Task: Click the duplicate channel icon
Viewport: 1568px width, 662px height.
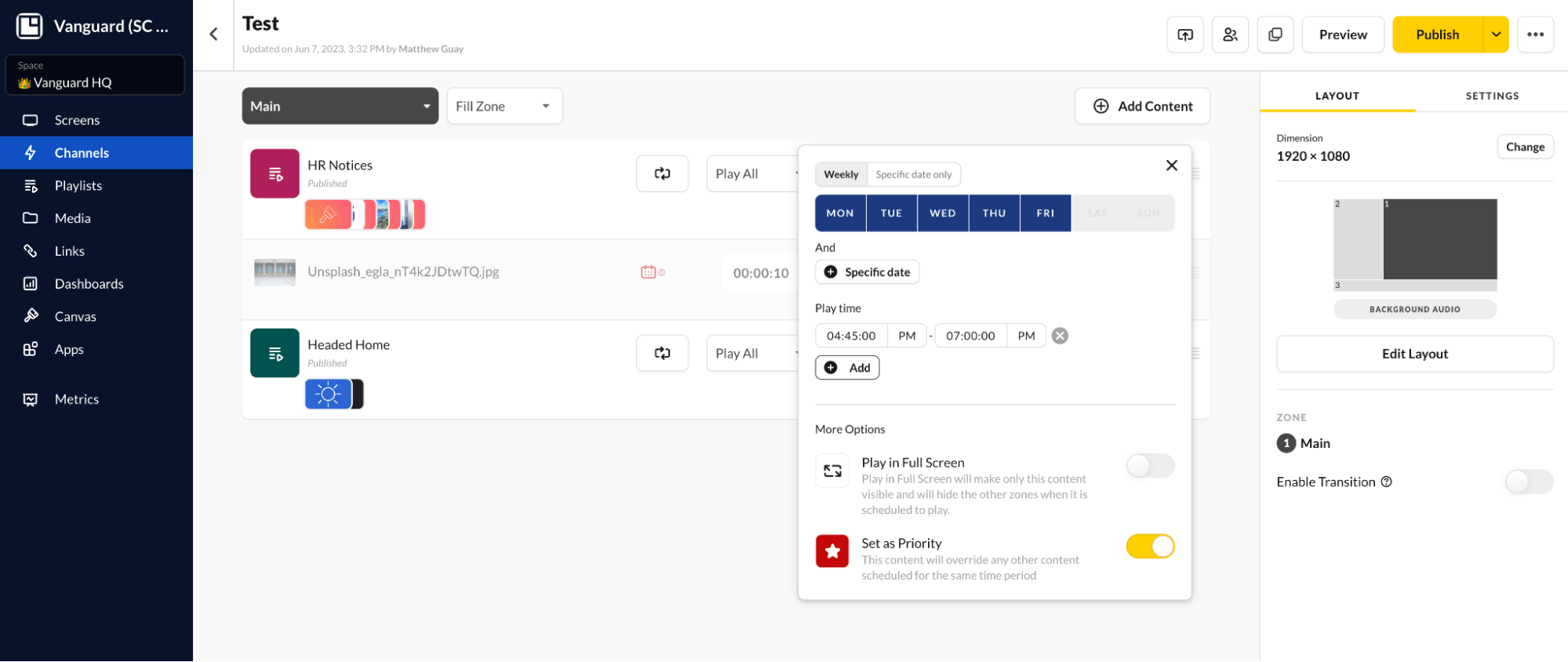Action: pos(1275,35)
